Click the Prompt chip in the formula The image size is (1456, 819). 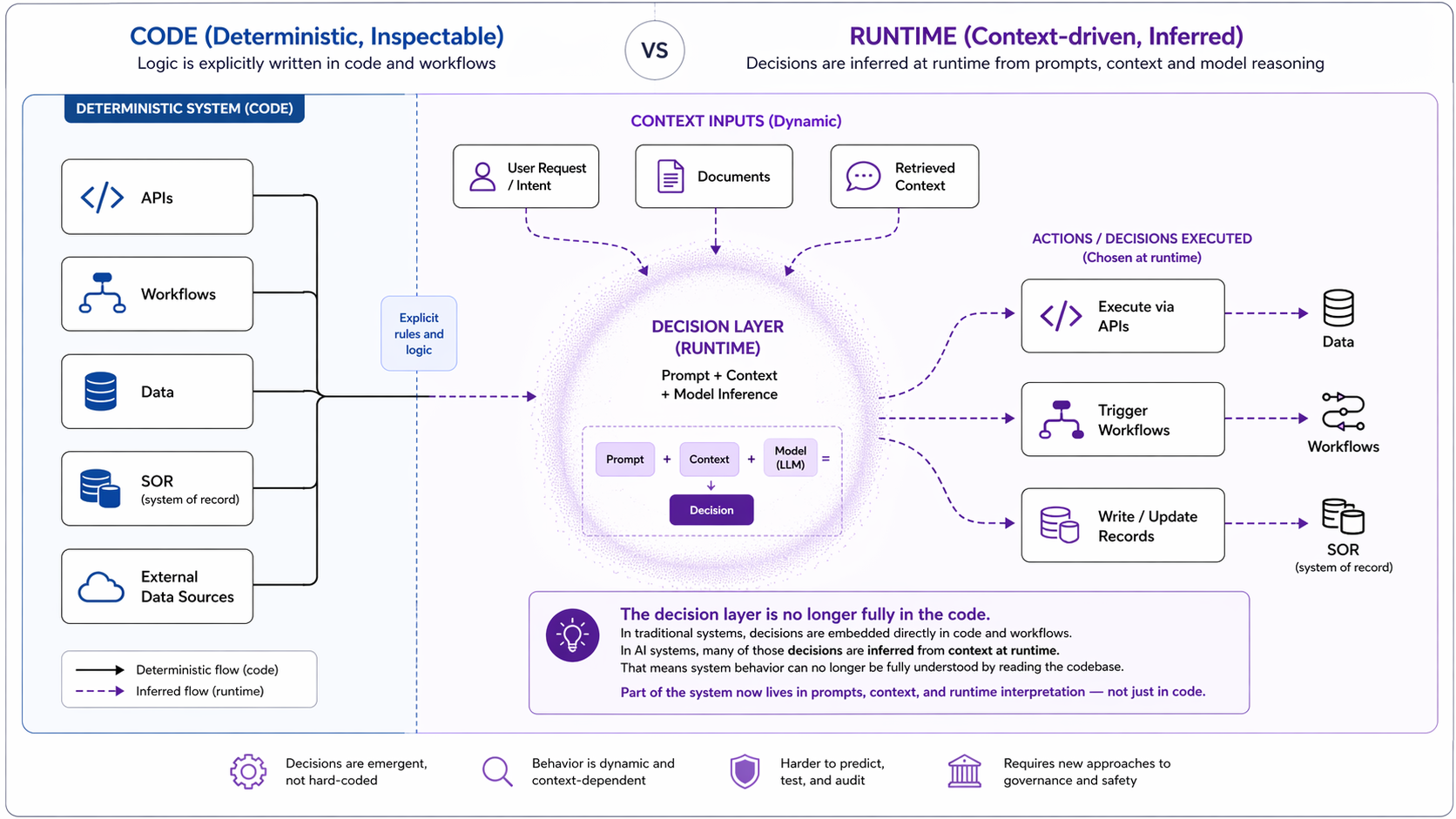(x=624, y=459)
